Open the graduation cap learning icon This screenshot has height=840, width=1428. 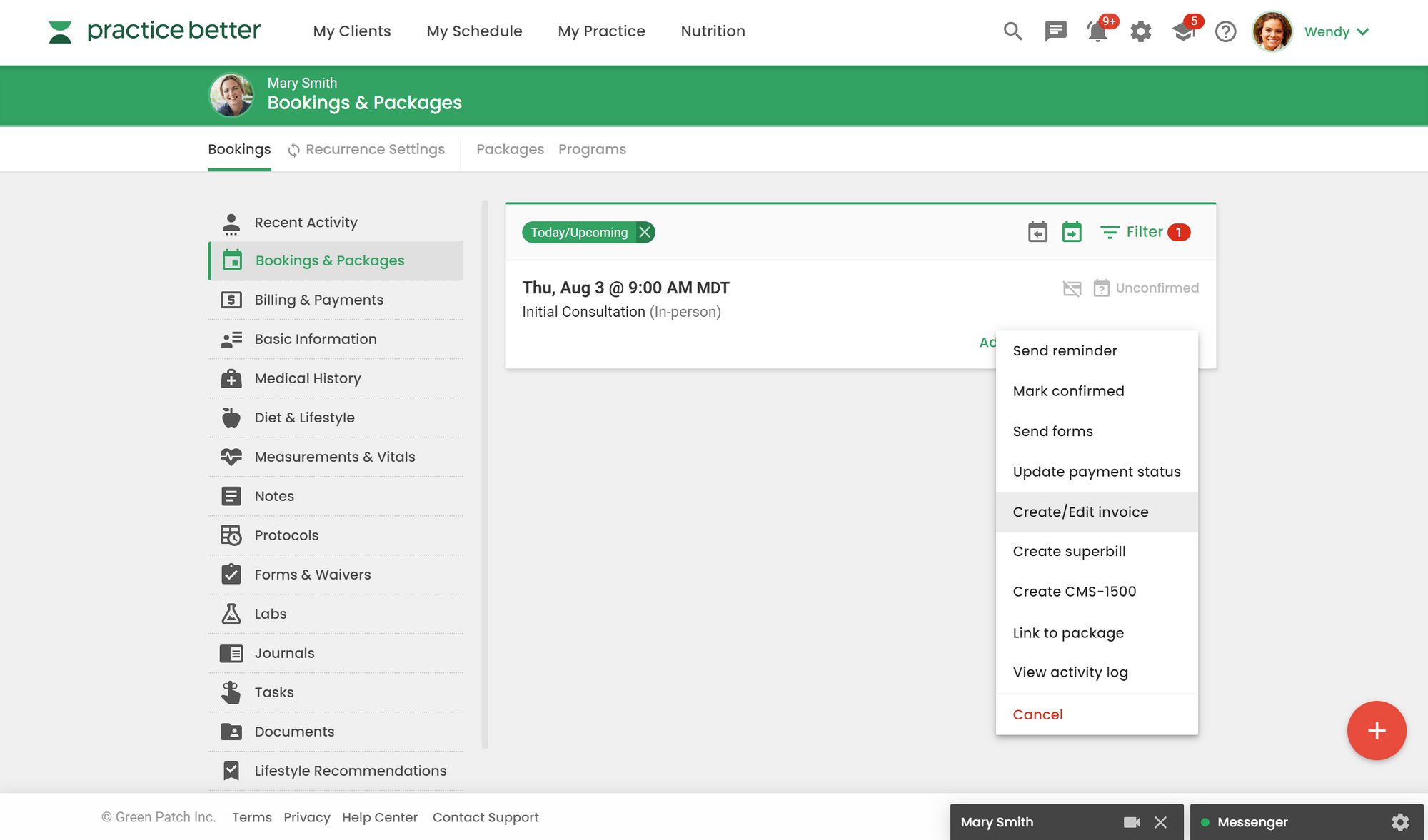click(1184, 31)
